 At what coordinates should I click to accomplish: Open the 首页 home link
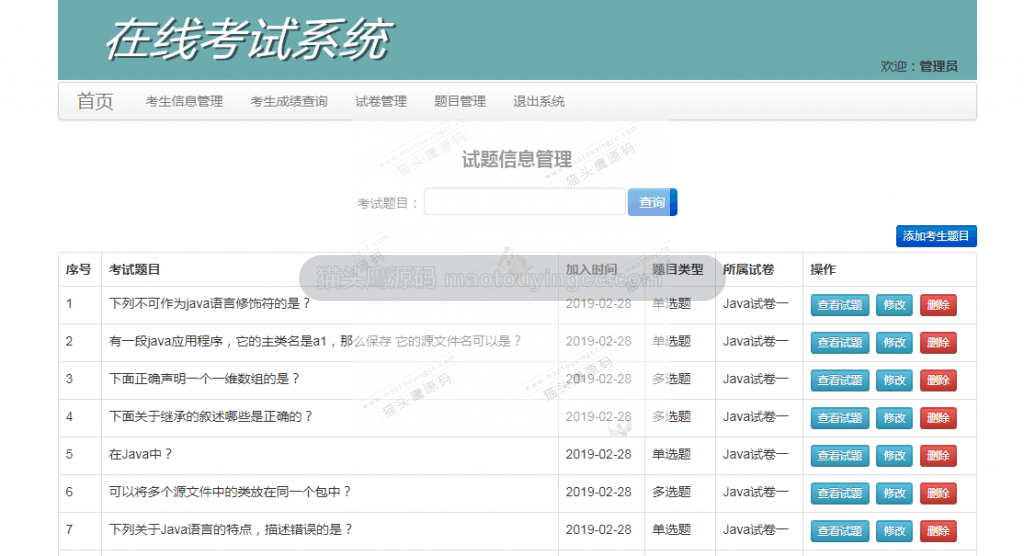click(95, 101)
